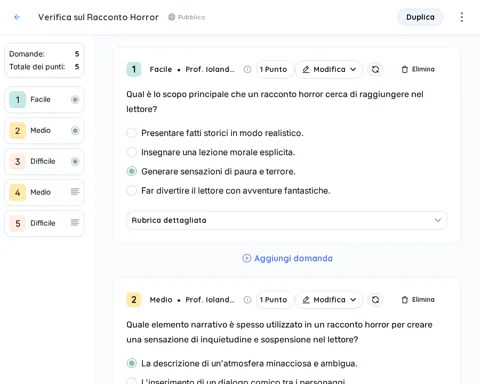480x384 pixels.
Task: Click the Pubblico globe icon
Action: (171, 17)
